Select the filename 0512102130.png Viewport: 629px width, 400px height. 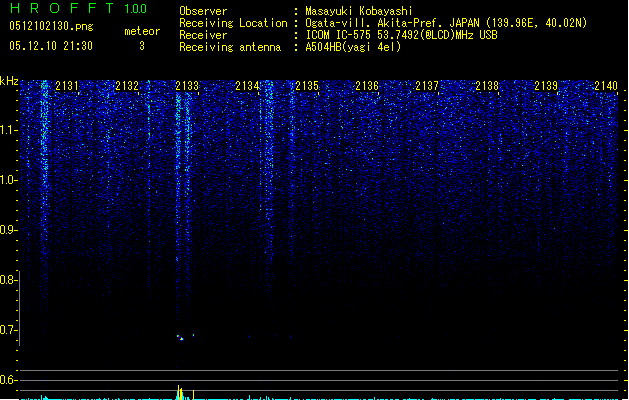pyautogui.click(x=51, y=26)
